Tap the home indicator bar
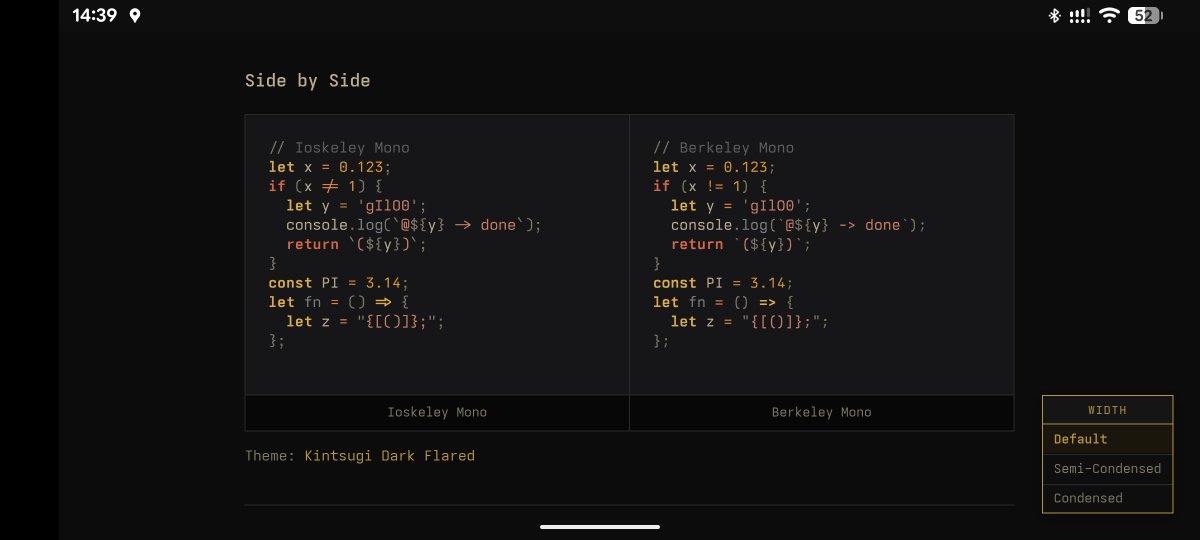Screen dimensions: 1200x540 pos(600,526)
